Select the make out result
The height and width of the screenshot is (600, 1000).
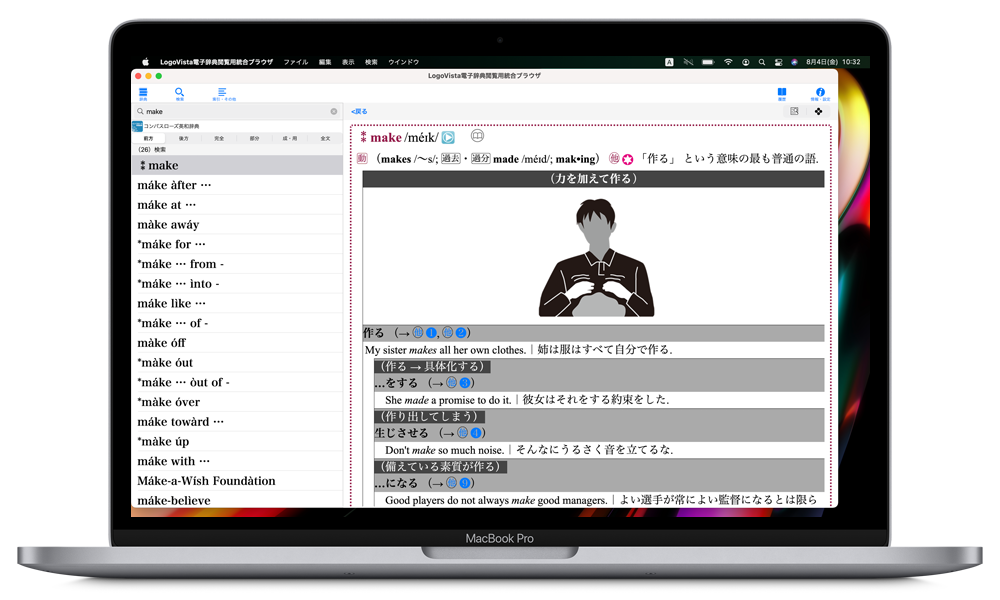[x=237, y=363]
